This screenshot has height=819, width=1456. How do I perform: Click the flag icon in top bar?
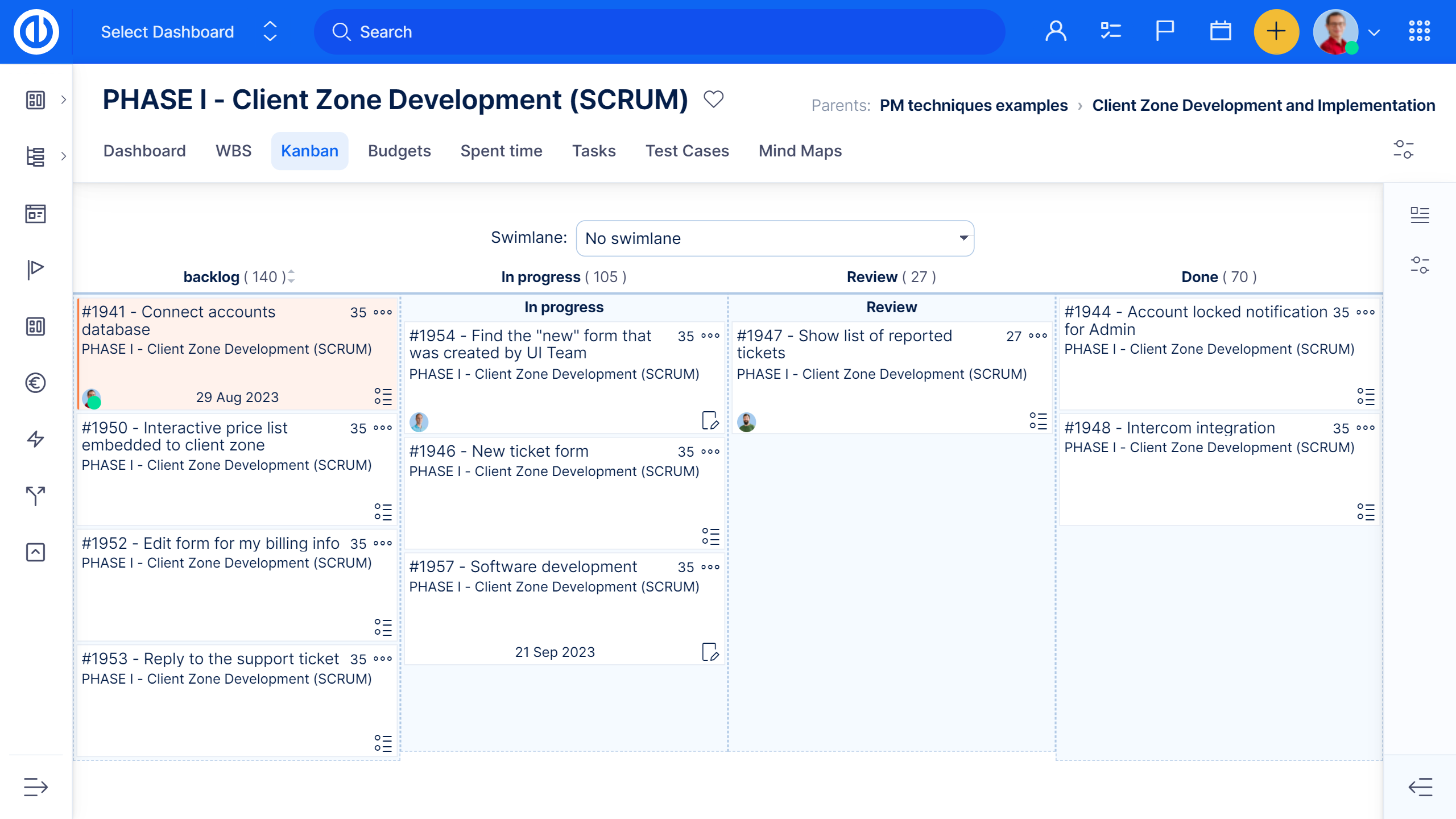coord(1164,32)
